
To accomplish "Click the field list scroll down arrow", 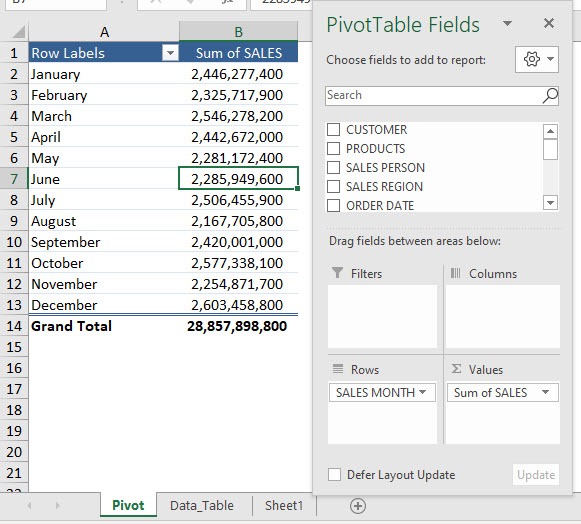I will [550, 203].
